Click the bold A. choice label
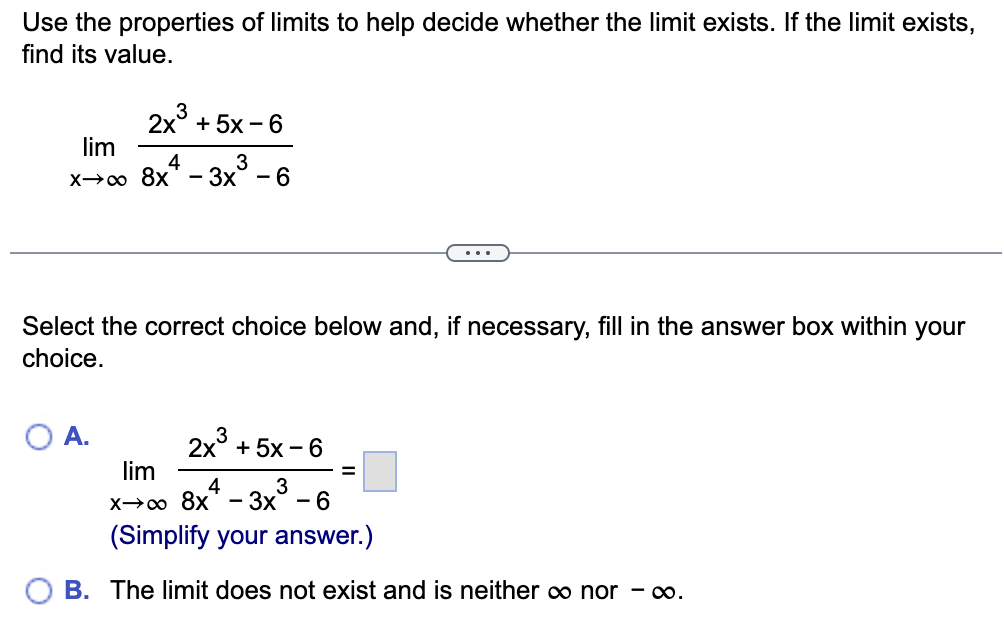The image size is (1004, 638). (x=77, y=436)
